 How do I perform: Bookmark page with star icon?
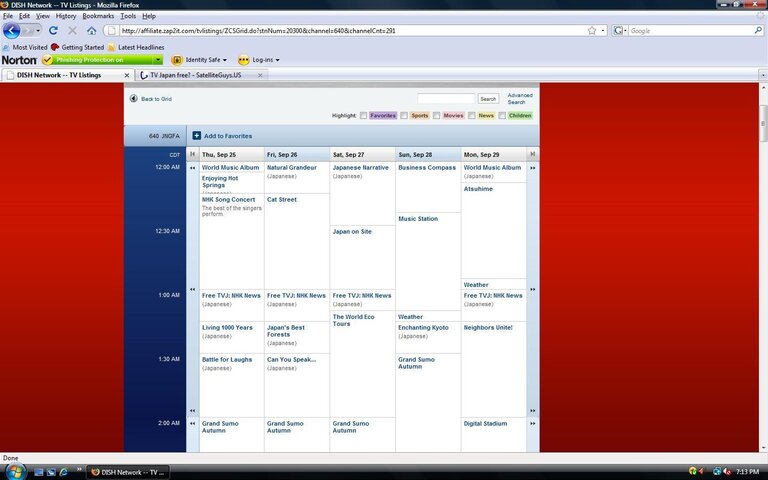(592, 30)
